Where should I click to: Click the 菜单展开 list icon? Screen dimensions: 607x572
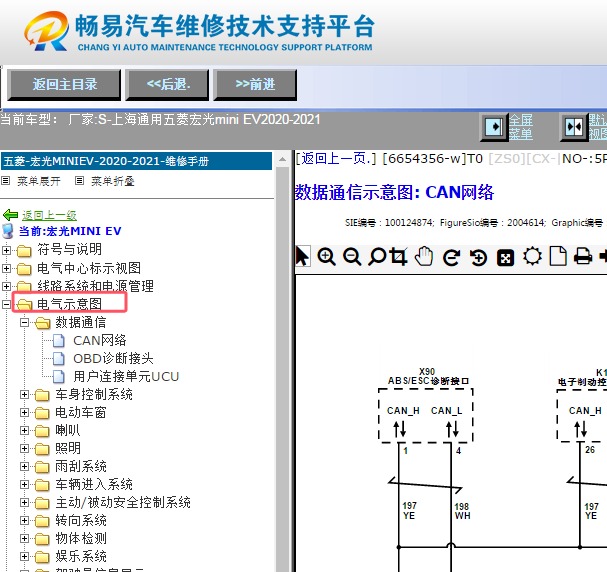click(x=5, y=181)
